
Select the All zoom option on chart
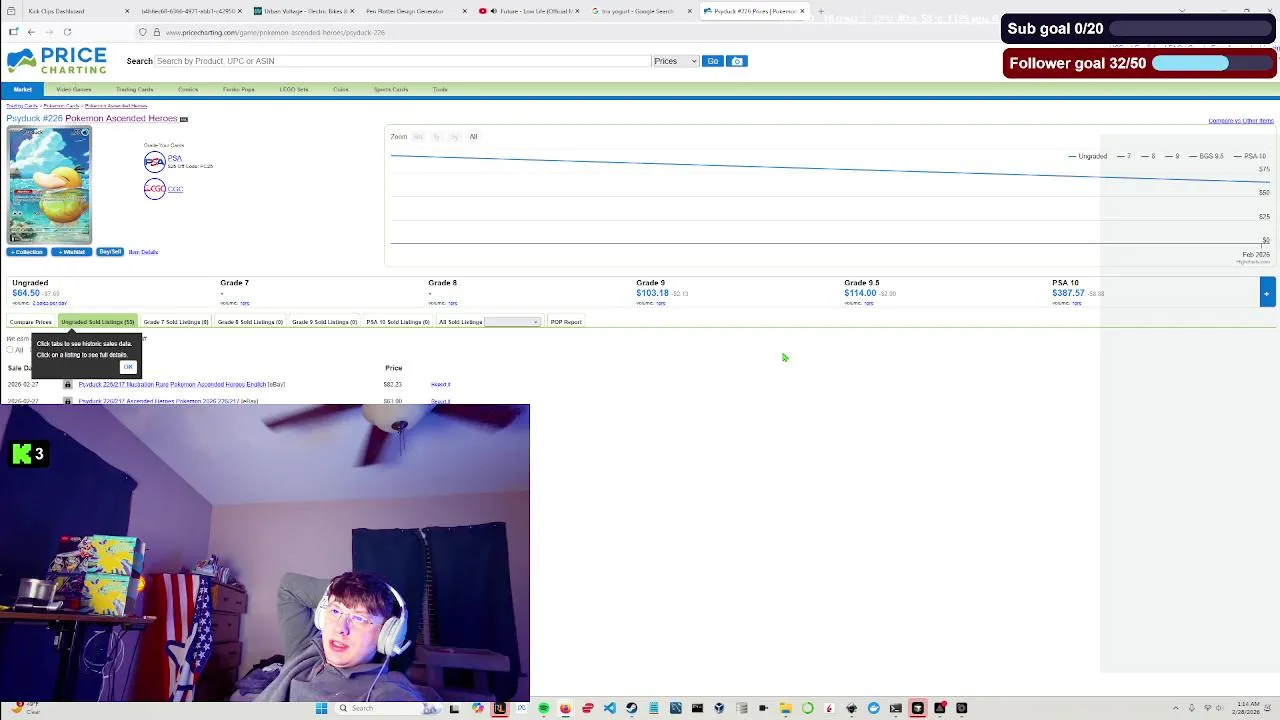click(474, 136)
